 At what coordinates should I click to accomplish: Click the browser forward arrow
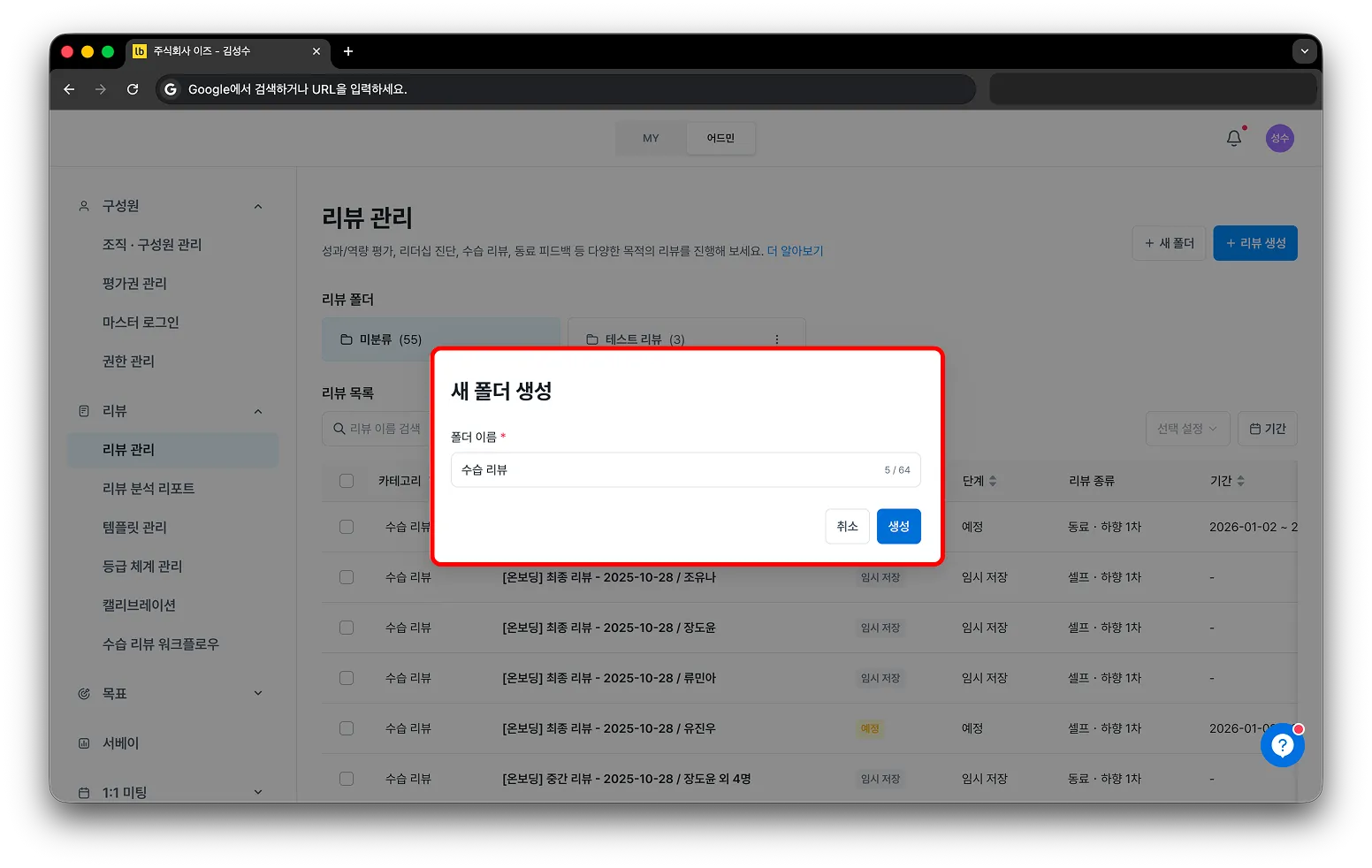click(101, 89)
